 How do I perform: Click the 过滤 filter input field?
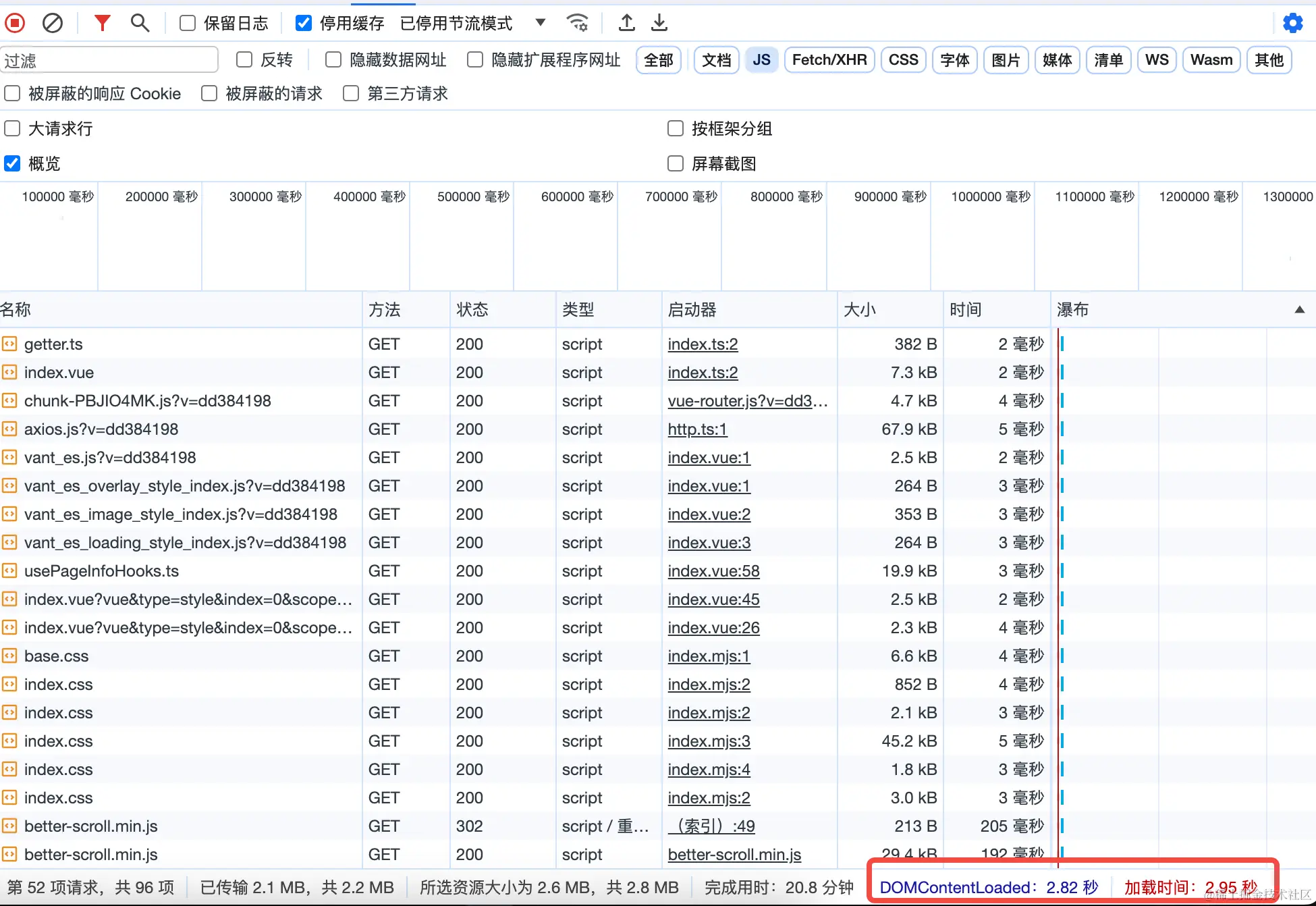coord(109,60)
